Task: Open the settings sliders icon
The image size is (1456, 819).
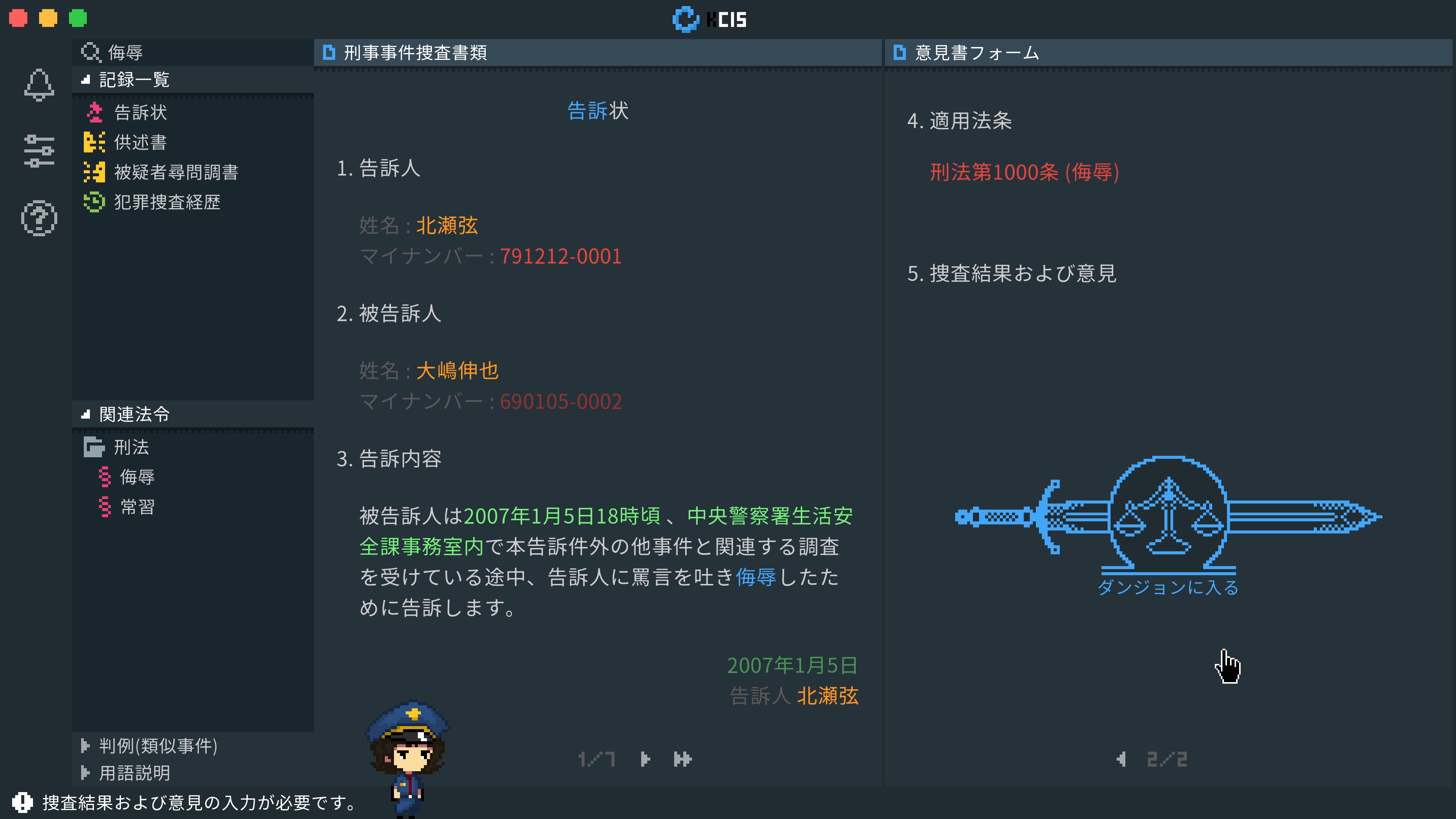Action: coord(39,151)
